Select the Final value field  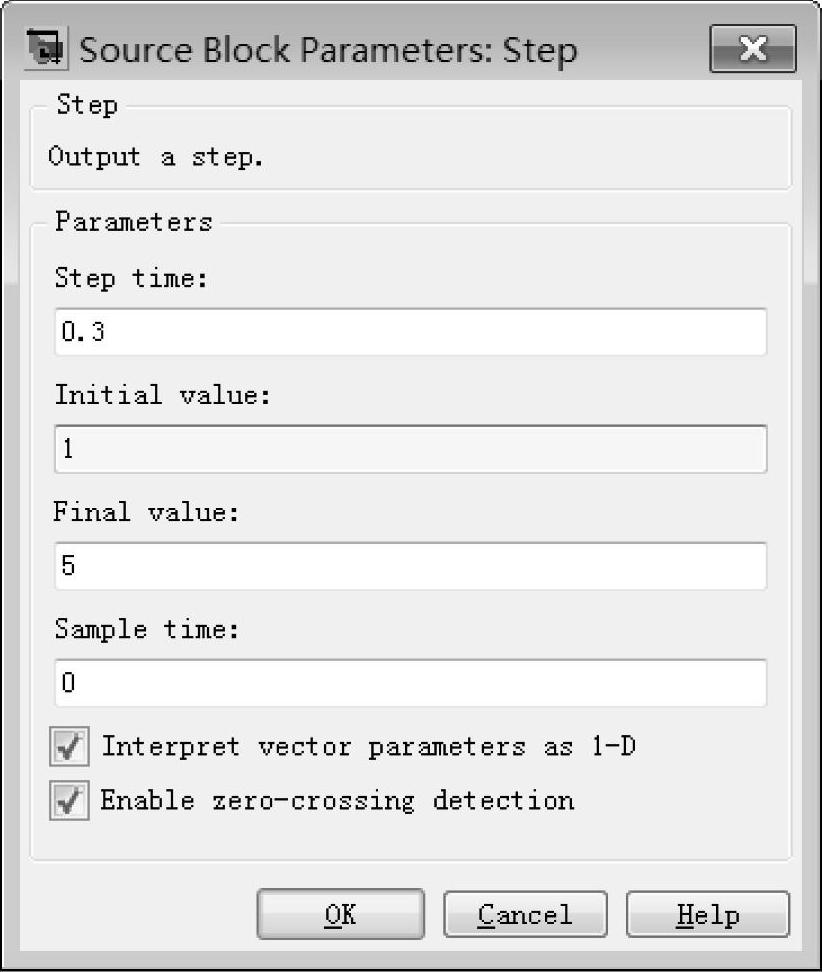(410, 566)
